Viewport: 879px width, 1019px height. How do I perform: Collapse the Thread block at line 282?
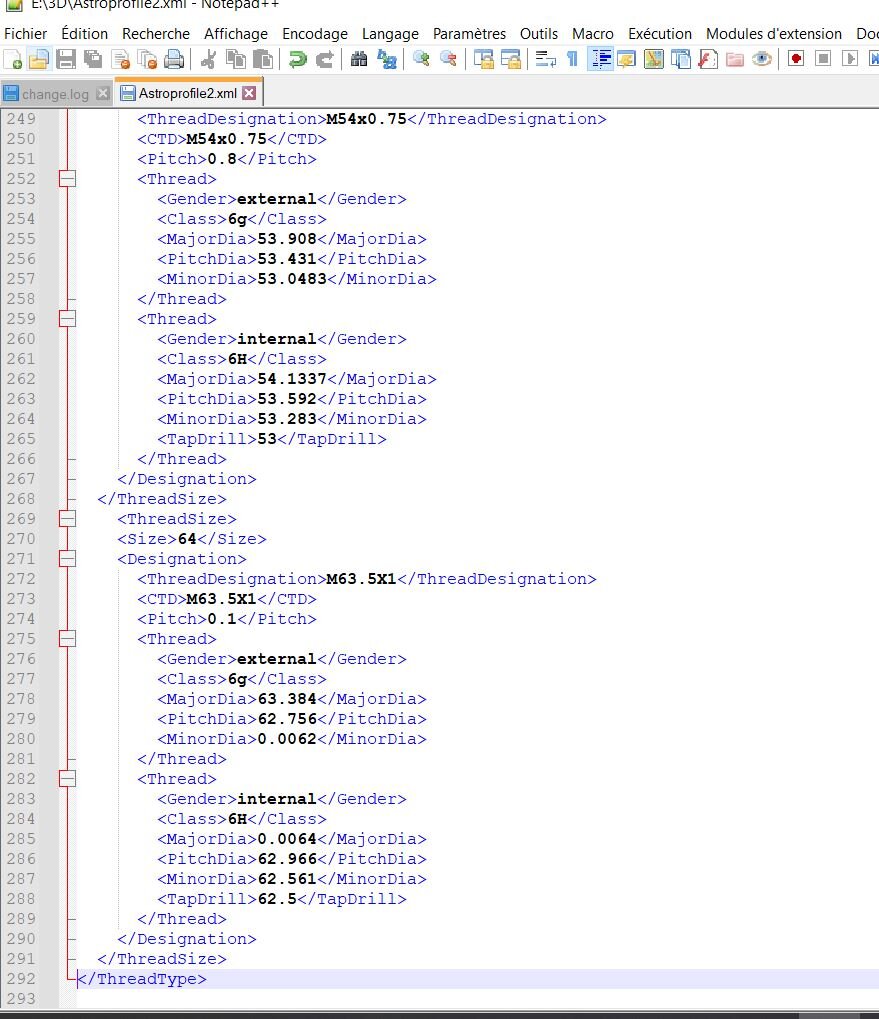tap(67, 779)
